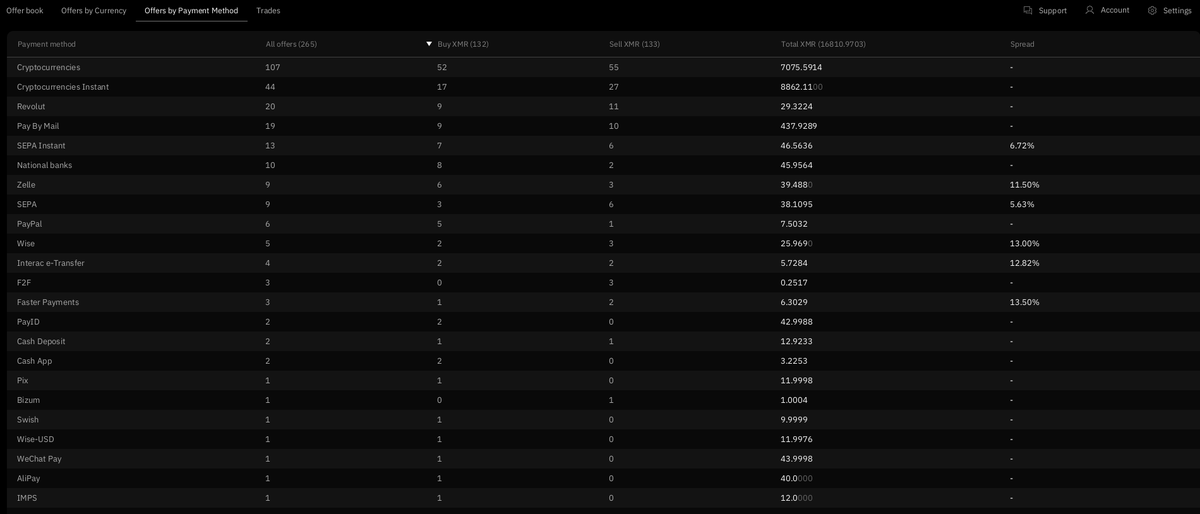The width and height of the screenshot is (1200, 514).
Task: Click PayID total 42.9988
Action: [797, 321]
